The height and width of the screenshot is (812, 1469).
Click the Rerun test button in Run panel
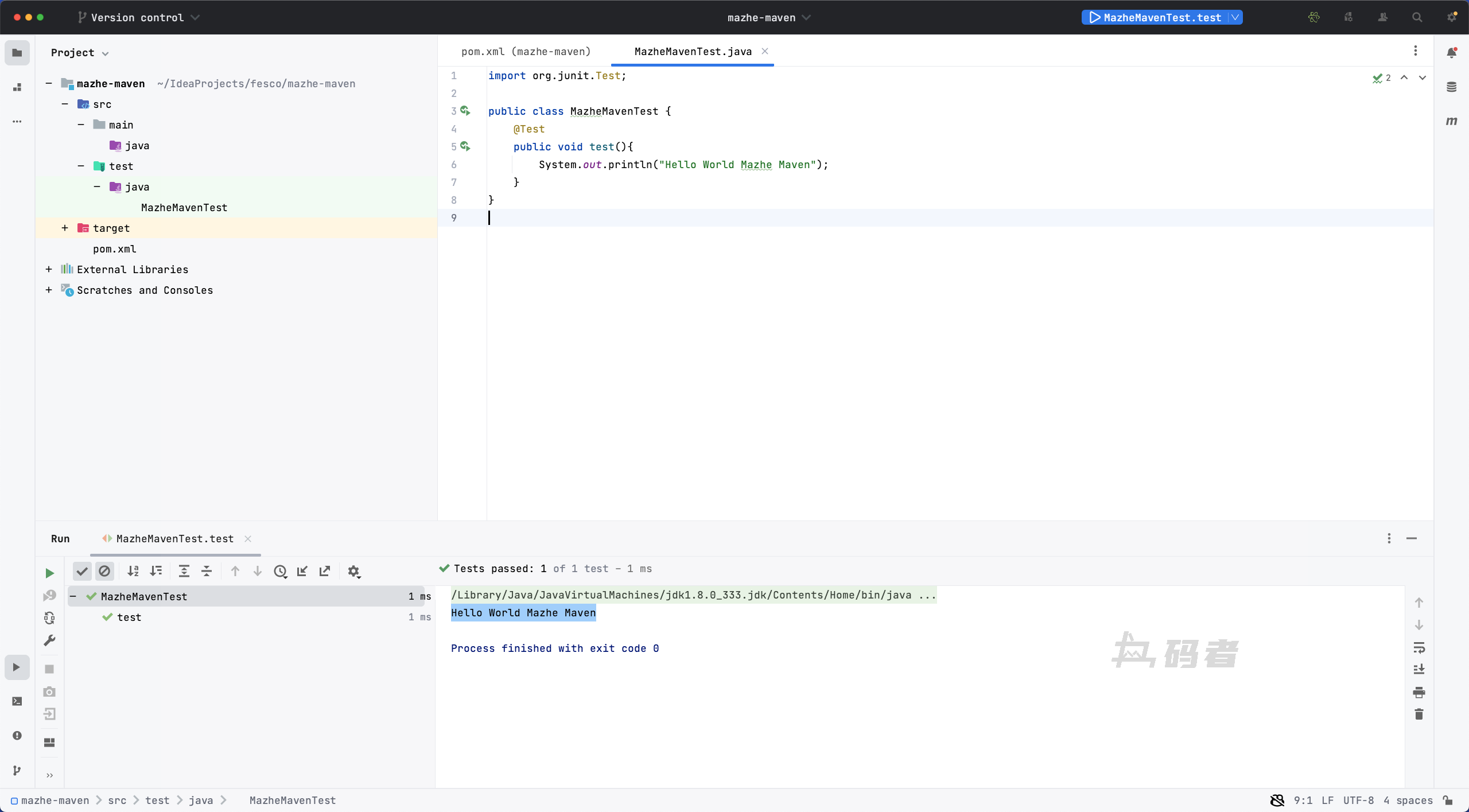tap(50, 573)
